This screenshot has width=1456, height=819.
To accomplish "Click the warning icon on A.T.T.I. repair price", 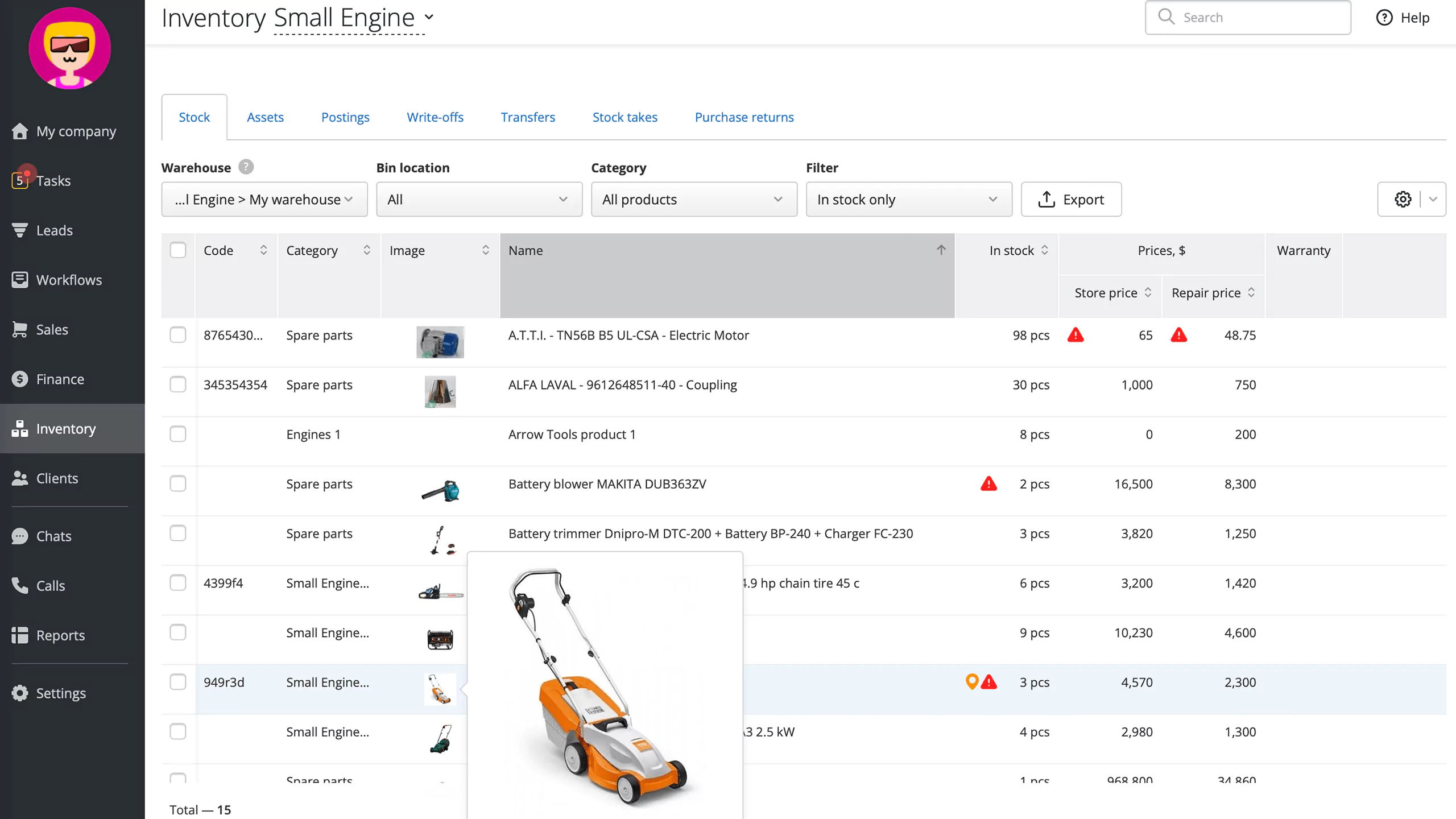I will pos(1179,335).
